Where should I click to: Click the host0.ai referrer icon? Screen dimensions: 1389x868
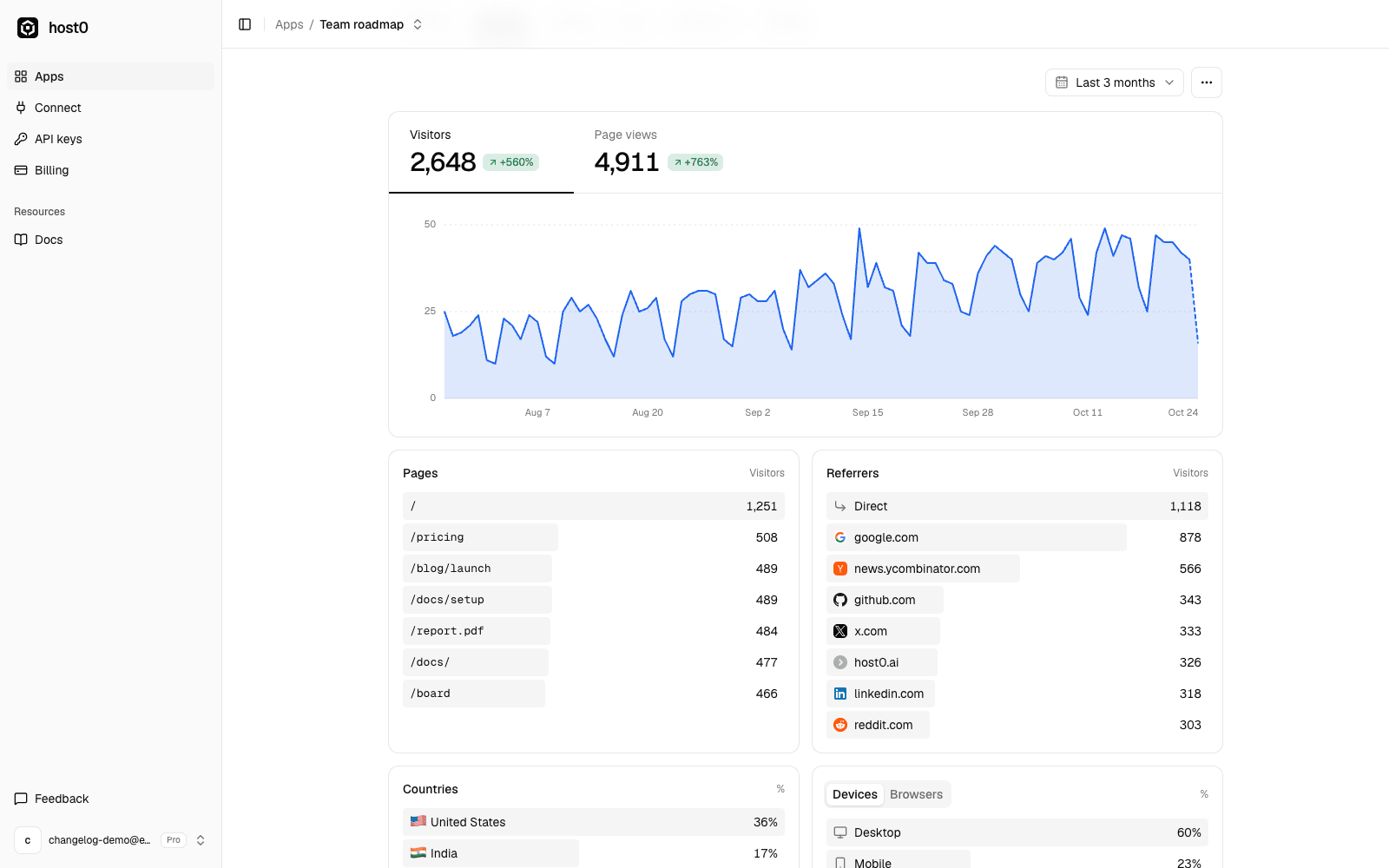point(840,662)
